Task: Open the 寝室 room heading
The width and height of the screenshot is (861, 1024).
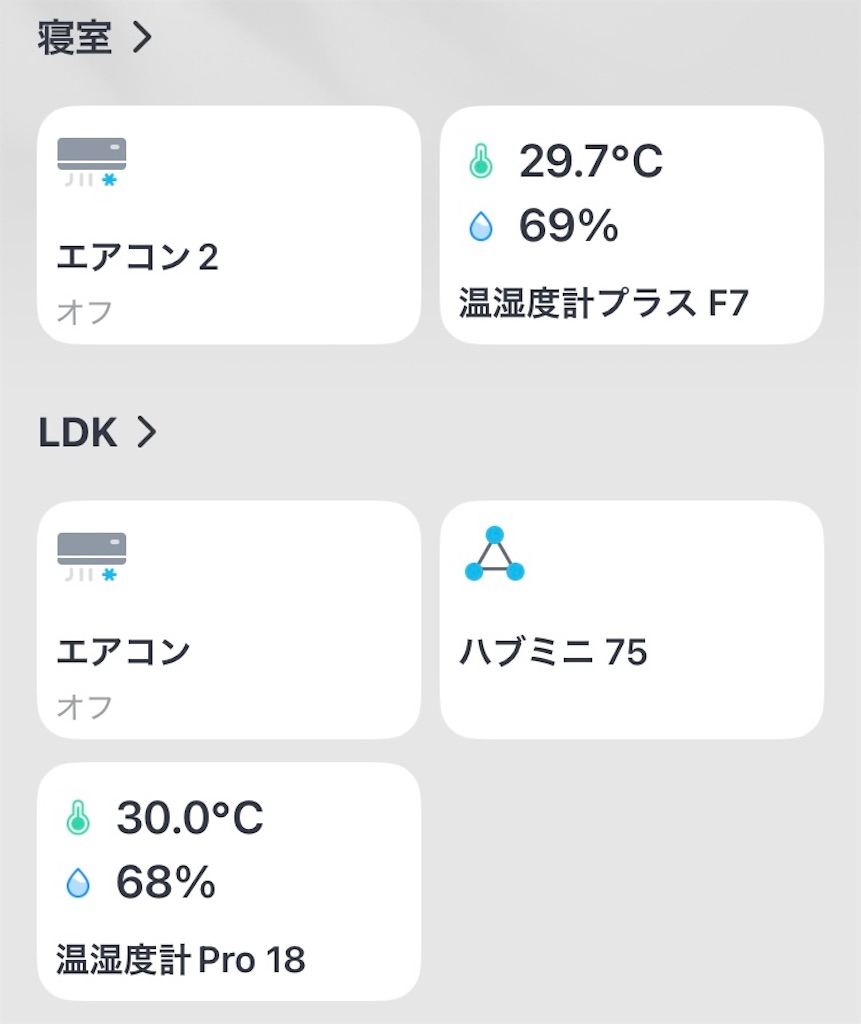Action: (x=74, y=38)
